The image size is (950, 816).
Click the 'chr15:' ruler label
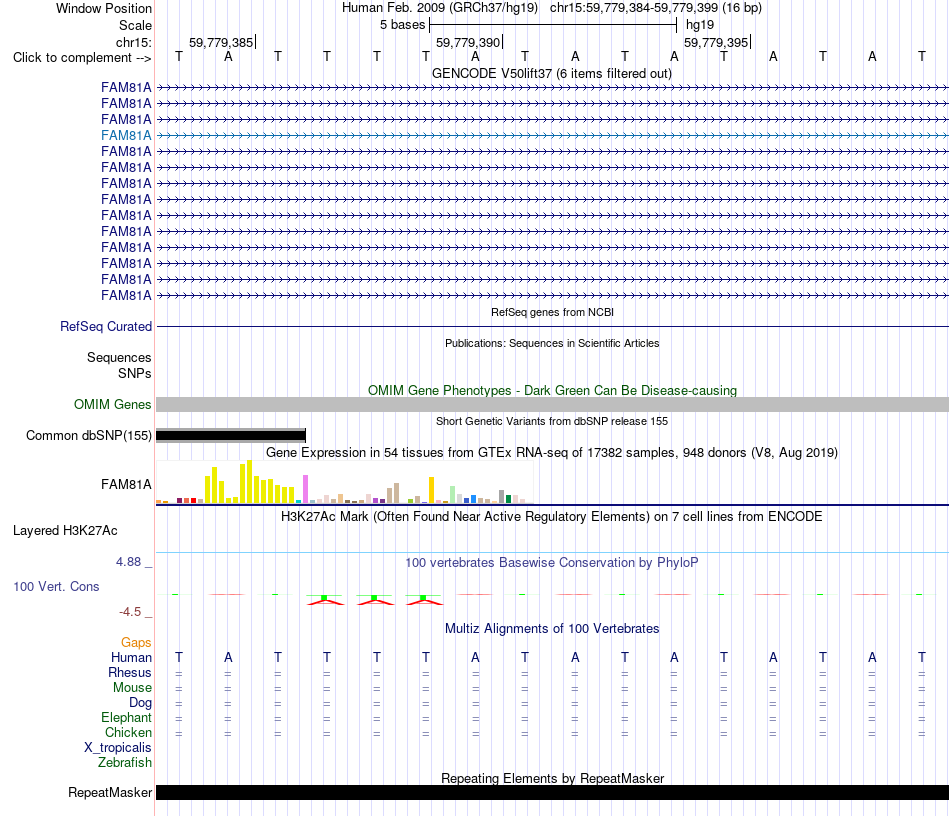click(133, 42)
